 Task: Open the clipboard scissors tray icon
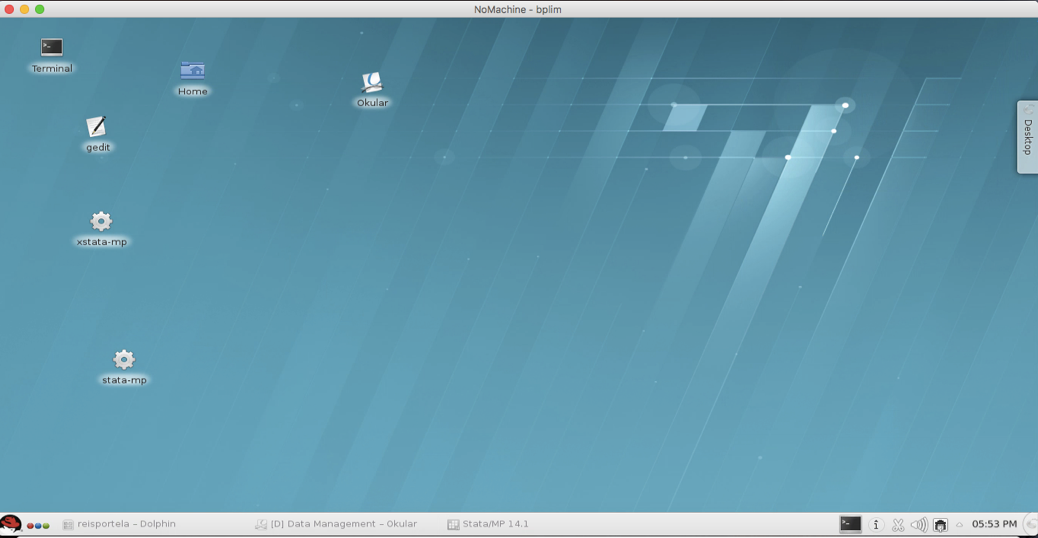(x=898, y=524)
